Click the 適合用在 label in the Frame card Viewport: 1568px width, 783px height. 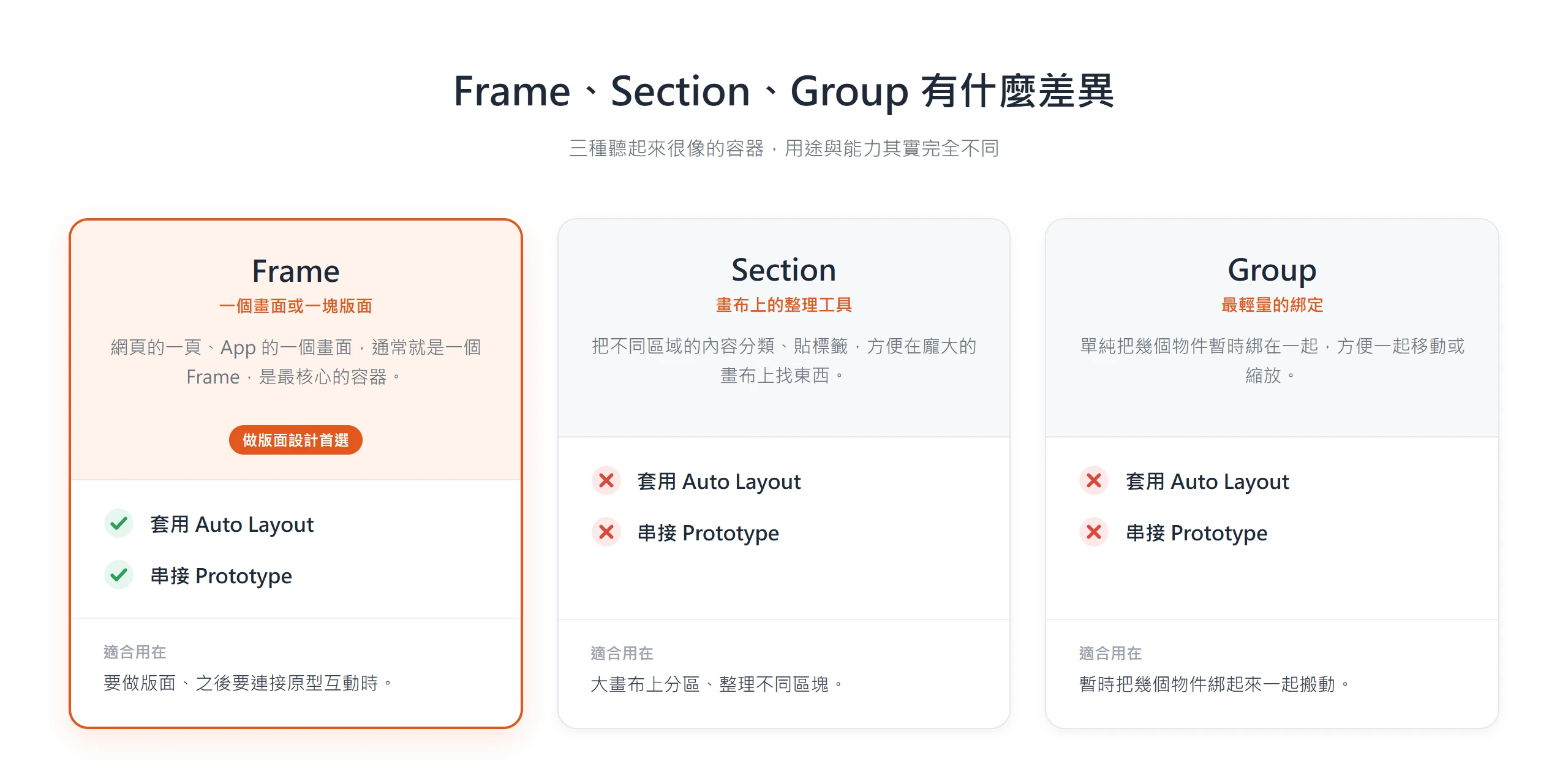click(135, 652)
